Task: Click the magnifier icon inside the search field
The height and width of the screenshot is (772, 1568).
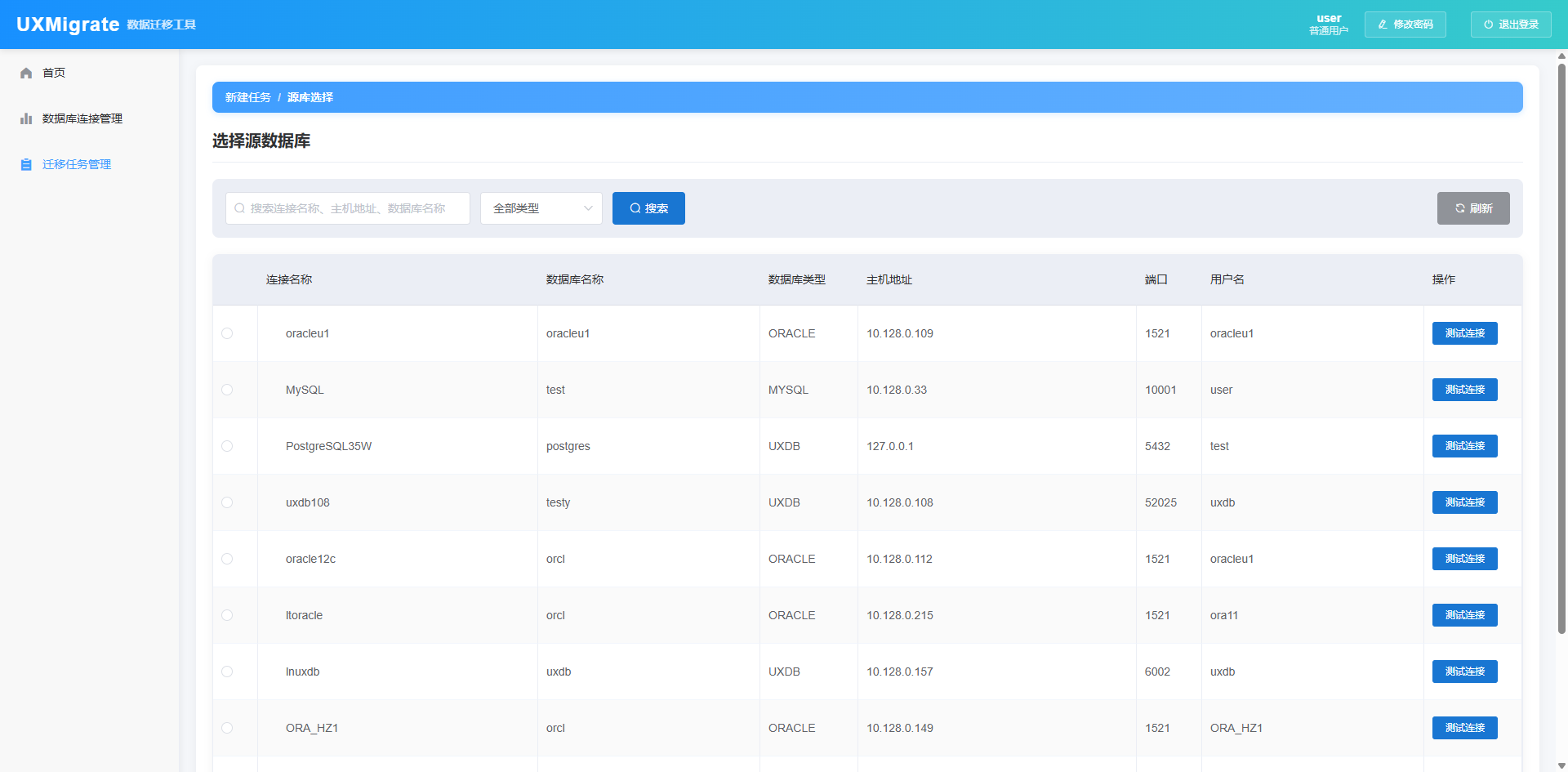Action: pos(240,208)
